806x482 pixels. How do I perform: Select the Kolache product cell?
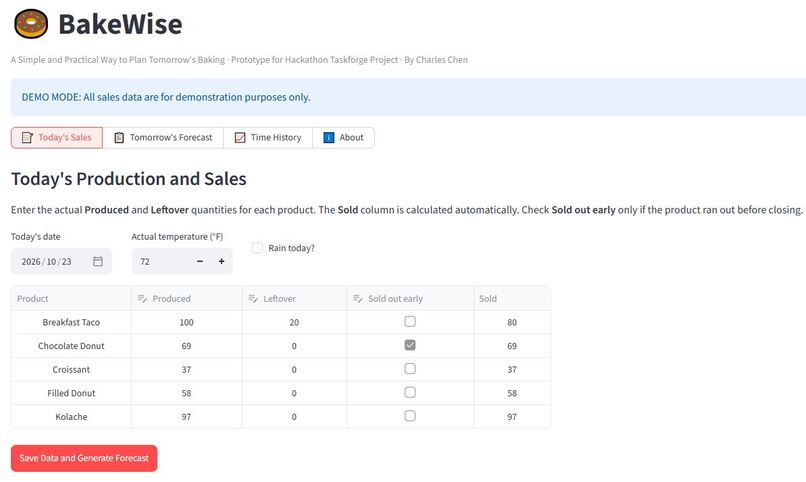[x=71, y=417]
